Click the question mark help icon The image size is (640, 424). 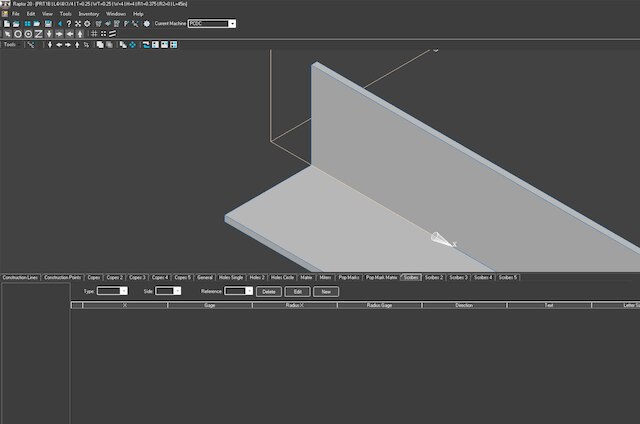pos(68,23)
